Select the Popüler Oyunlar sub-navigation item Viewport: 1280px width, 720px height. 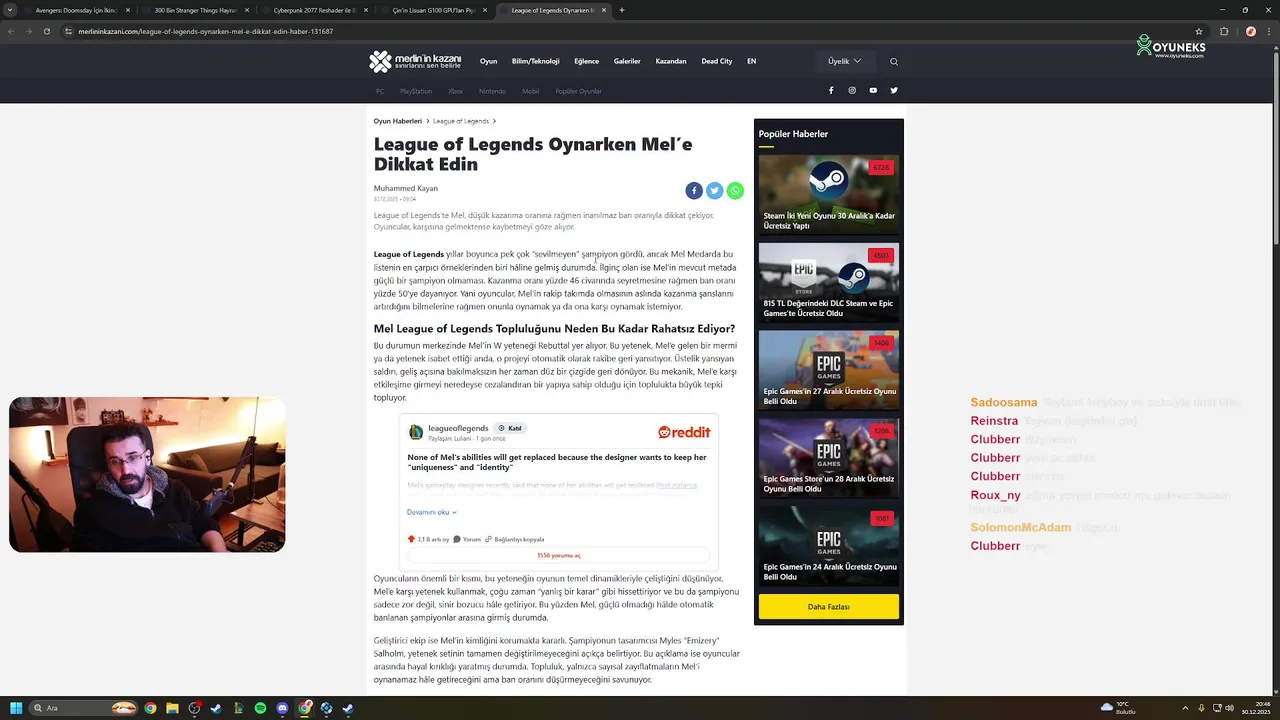[x=579, y=91]
